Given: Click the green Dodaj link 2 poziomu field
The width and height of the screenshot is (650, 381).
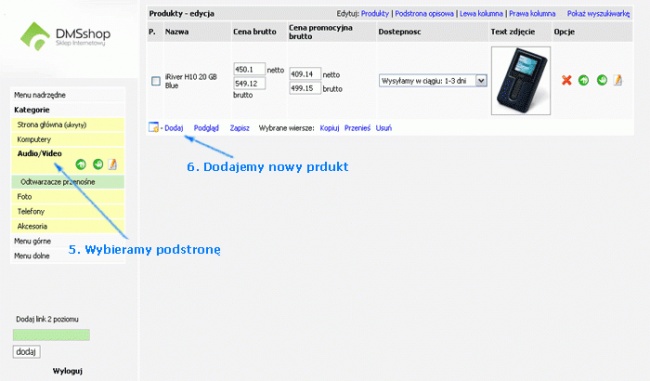Looking at the screenshot, I should [x=51, y=335].
